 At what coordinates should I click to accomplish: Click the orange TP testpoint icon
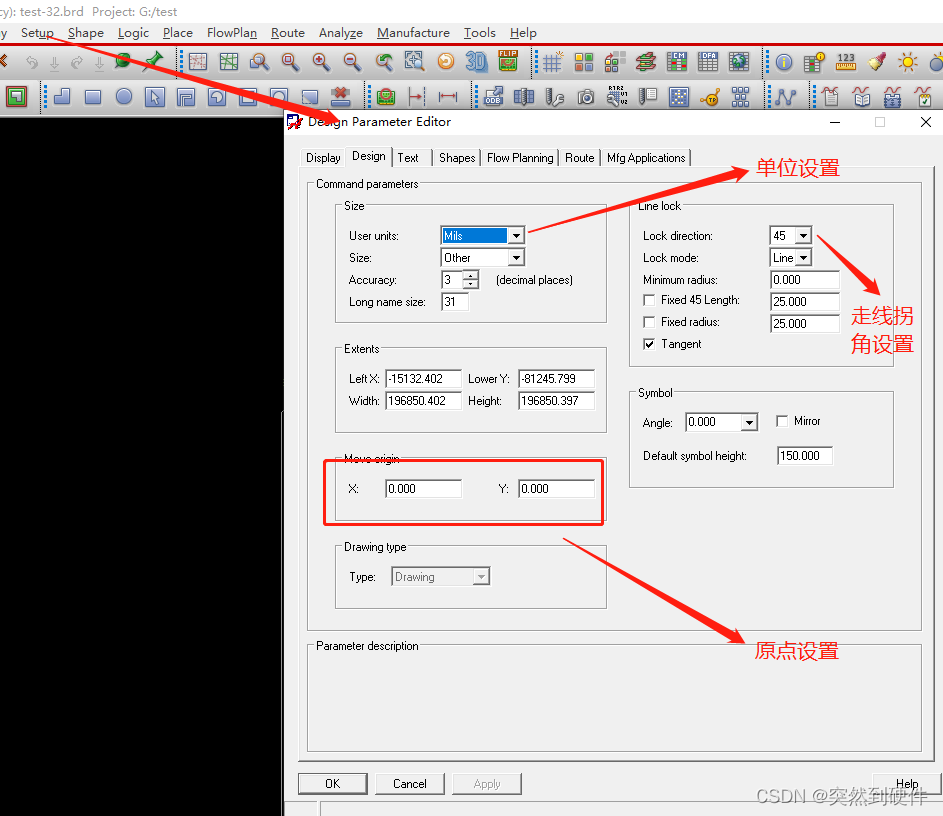click(710, 97)
